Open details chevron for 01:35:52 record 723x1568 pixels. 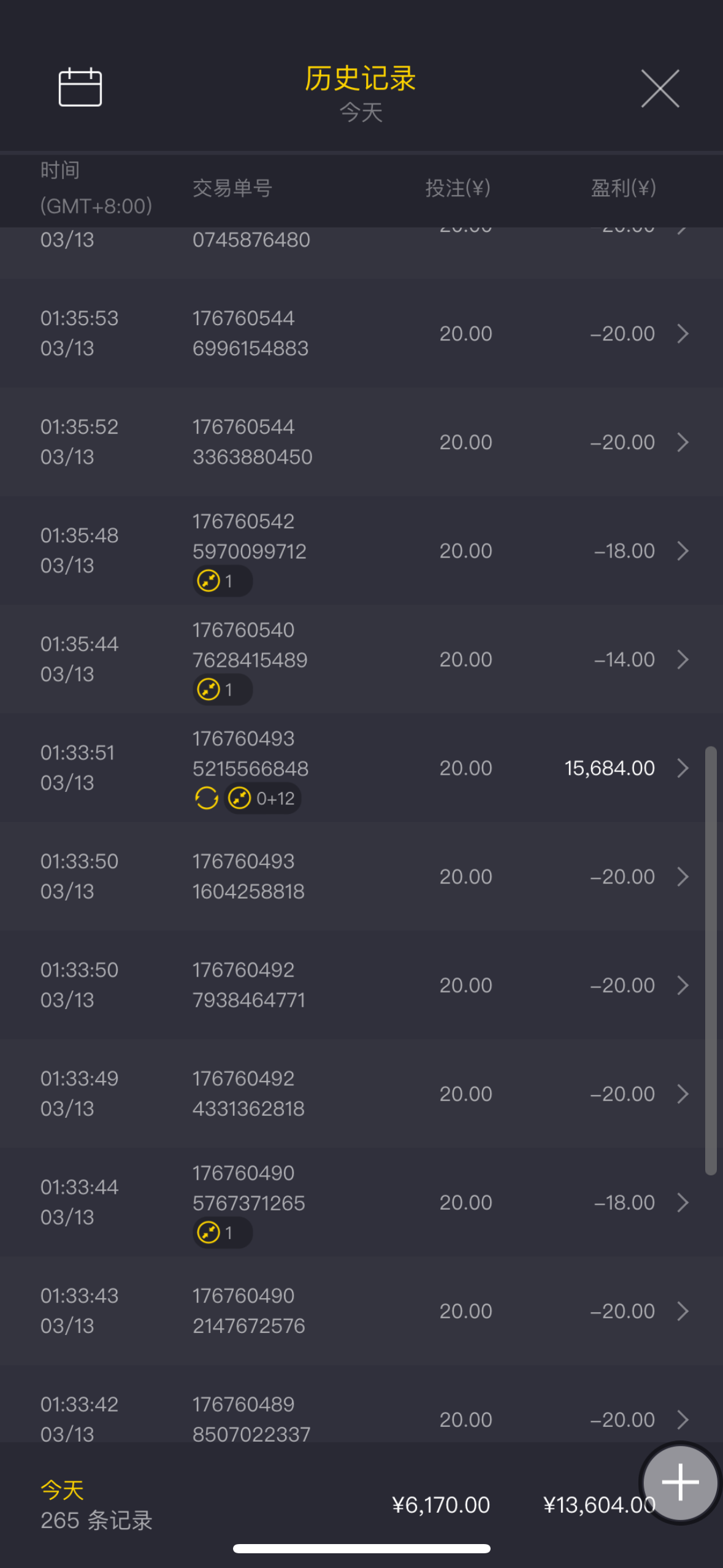coord(683,442)
